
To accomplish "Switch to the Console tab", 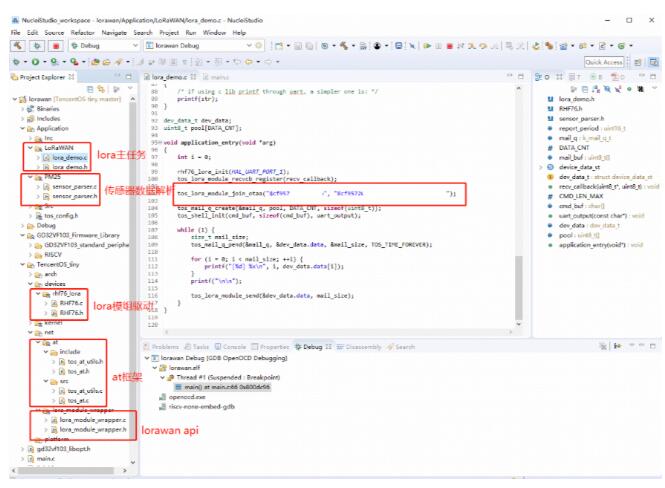I will pos(230,347).
